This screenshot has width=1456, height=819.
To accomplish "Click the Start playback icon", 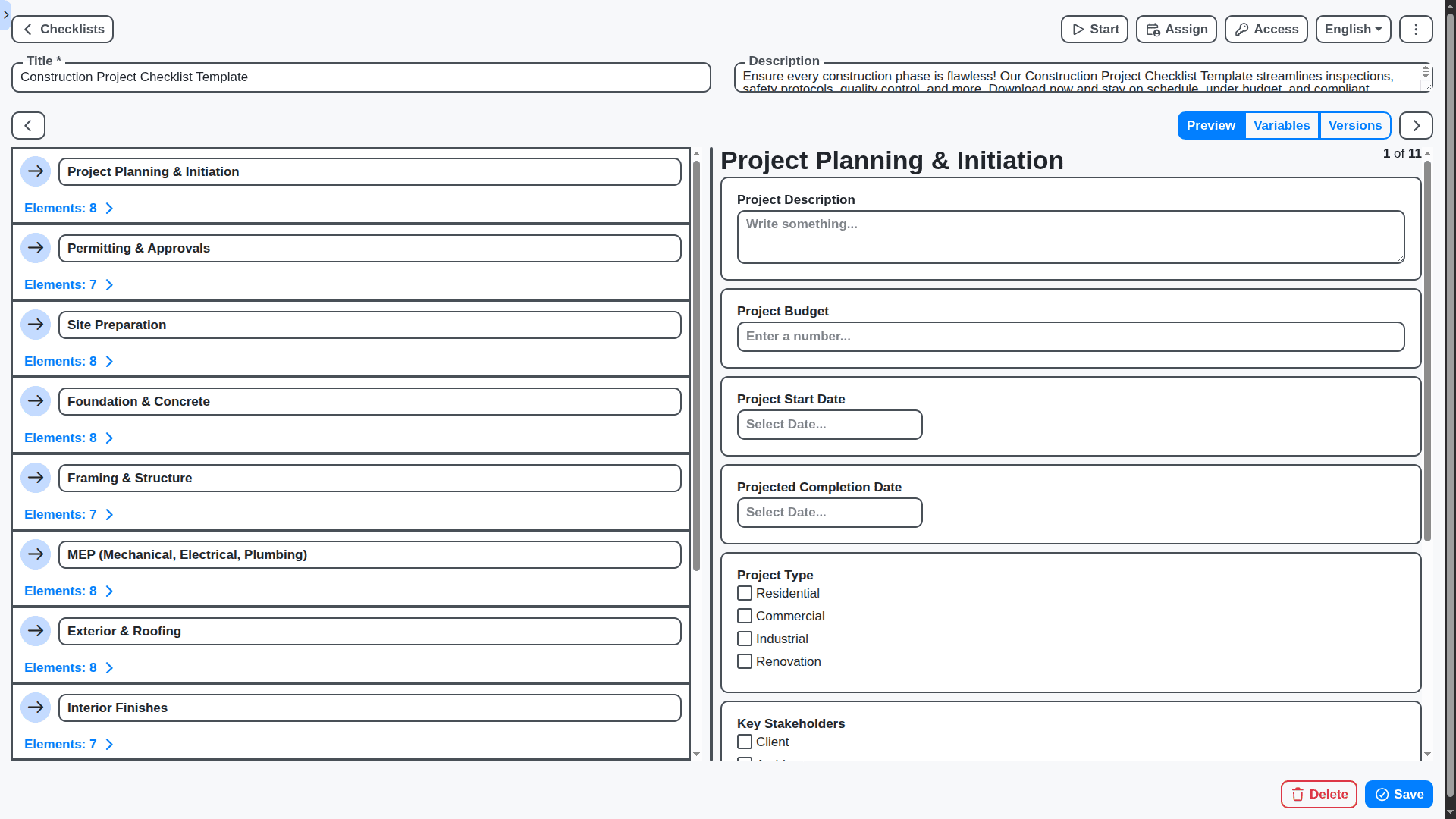I will [1078, 29].
